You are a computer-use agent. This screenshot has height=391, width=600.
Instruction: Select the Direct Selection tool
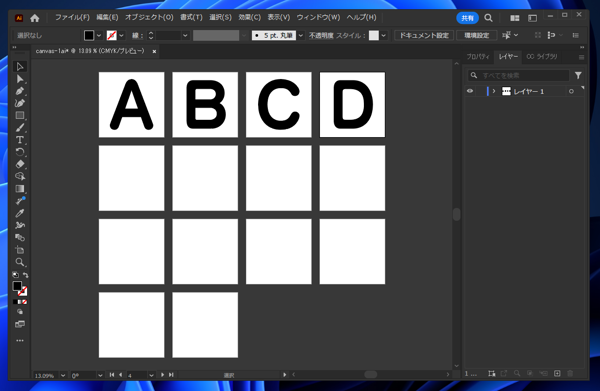pos(20,79)
